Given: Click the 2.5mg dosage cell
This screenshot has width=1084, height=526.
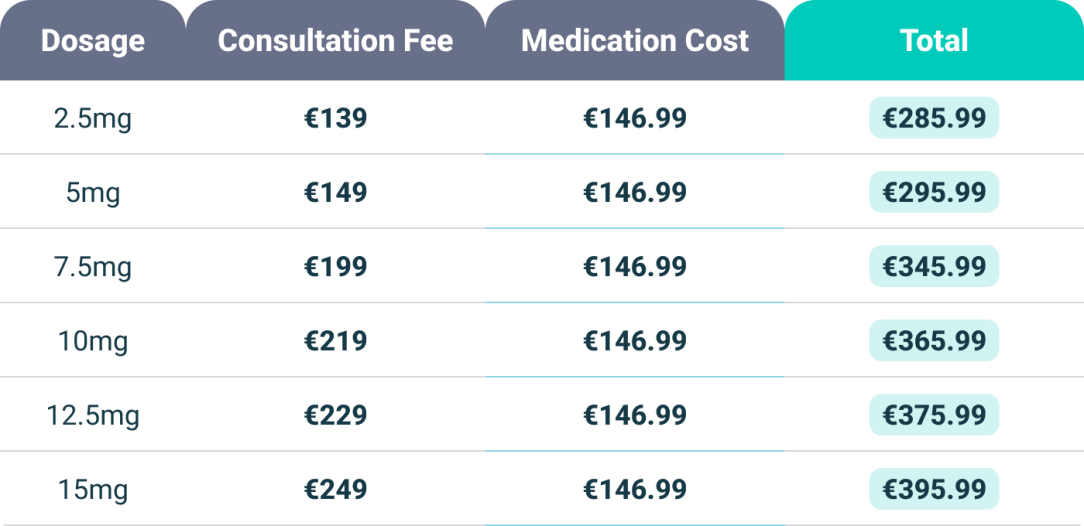Looking at the screenshot, I should coord(93,119).
